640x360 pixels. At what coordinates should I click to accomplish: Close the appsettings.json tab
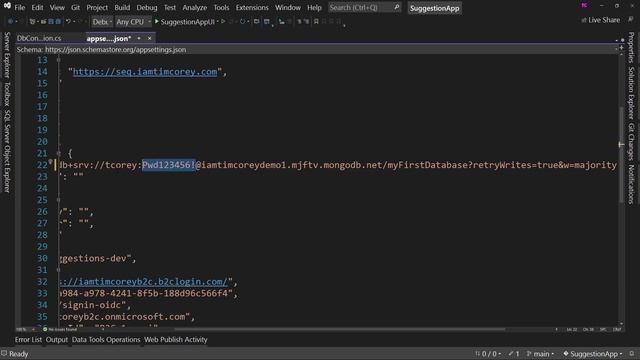click(149, 38)
